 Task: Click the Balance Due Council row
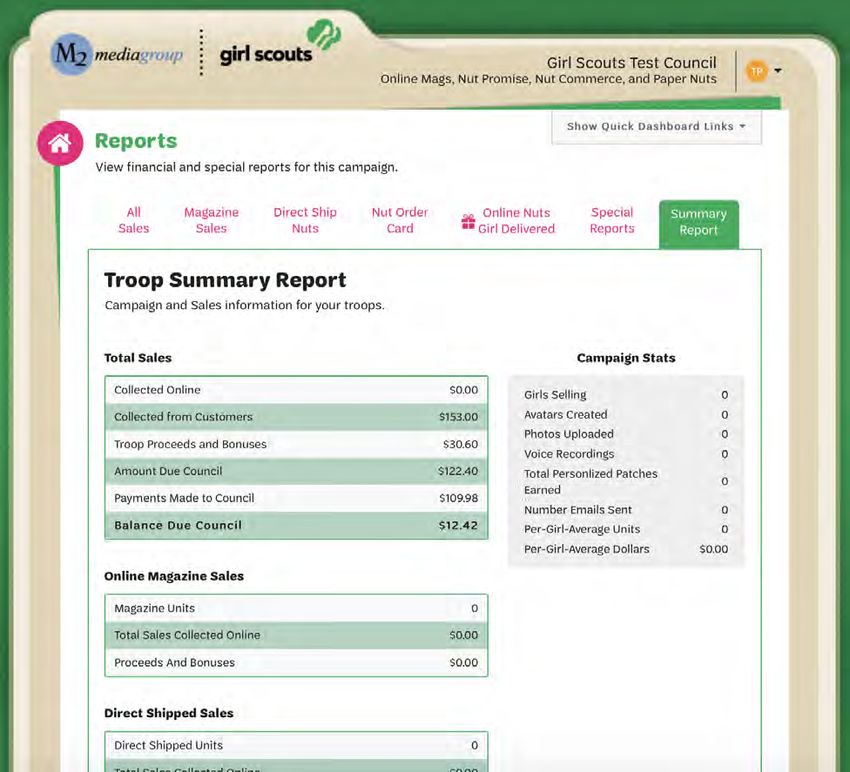pos(296,525)
